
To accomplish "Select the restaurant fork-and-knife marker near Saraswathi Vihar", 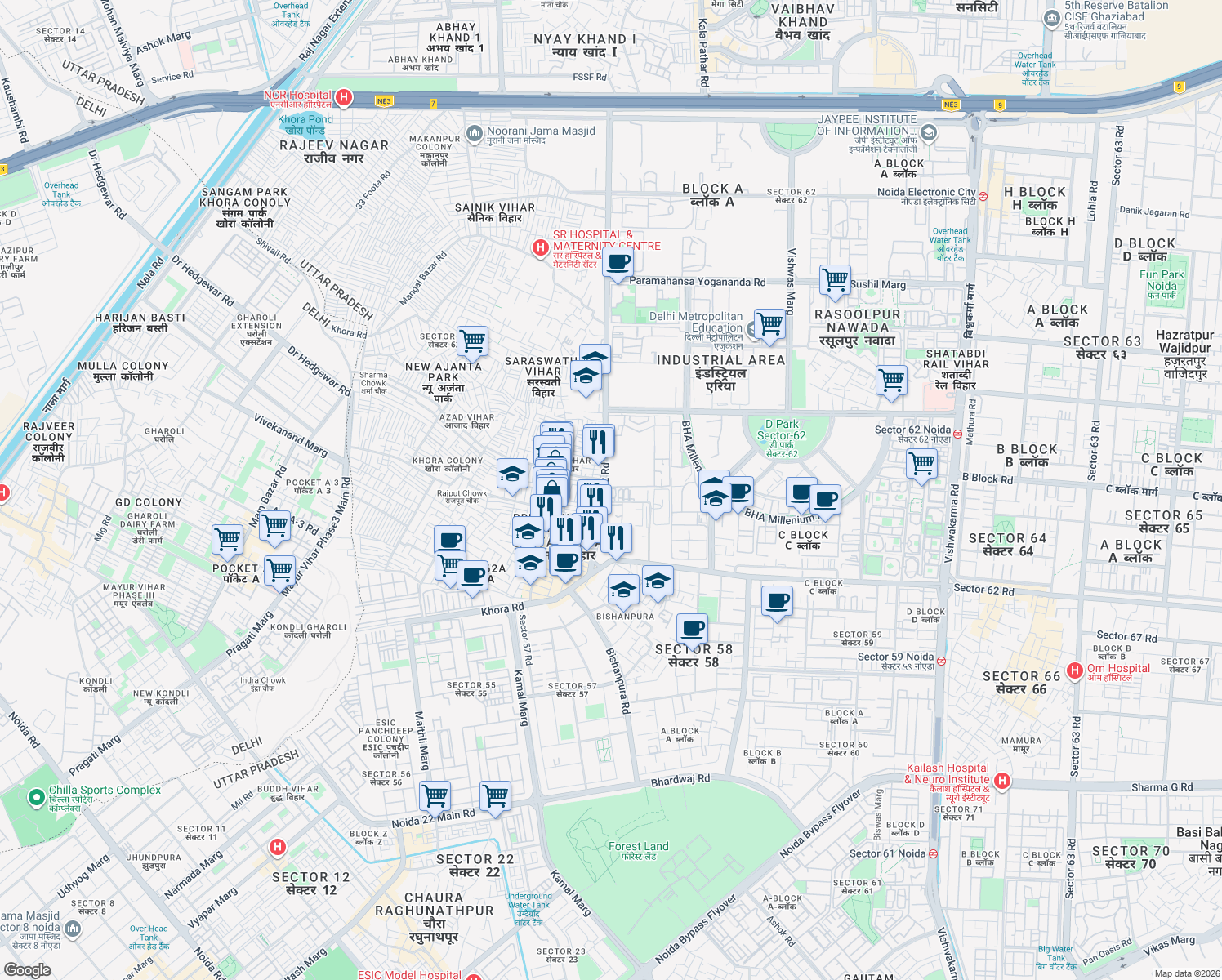I will 597,439.
